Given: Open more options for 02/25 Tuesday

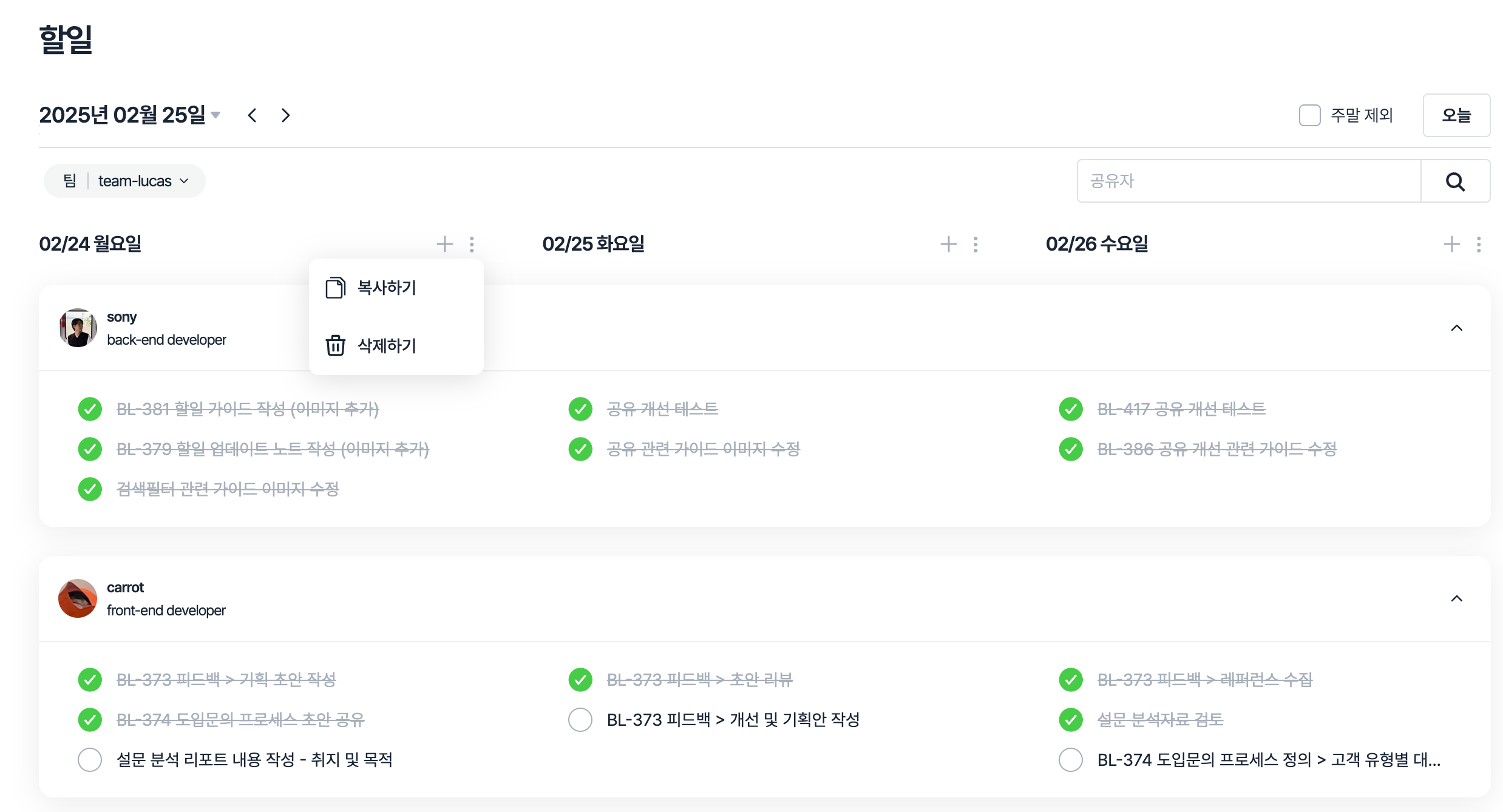Looking at the screenshot, I should coord(975,244).
